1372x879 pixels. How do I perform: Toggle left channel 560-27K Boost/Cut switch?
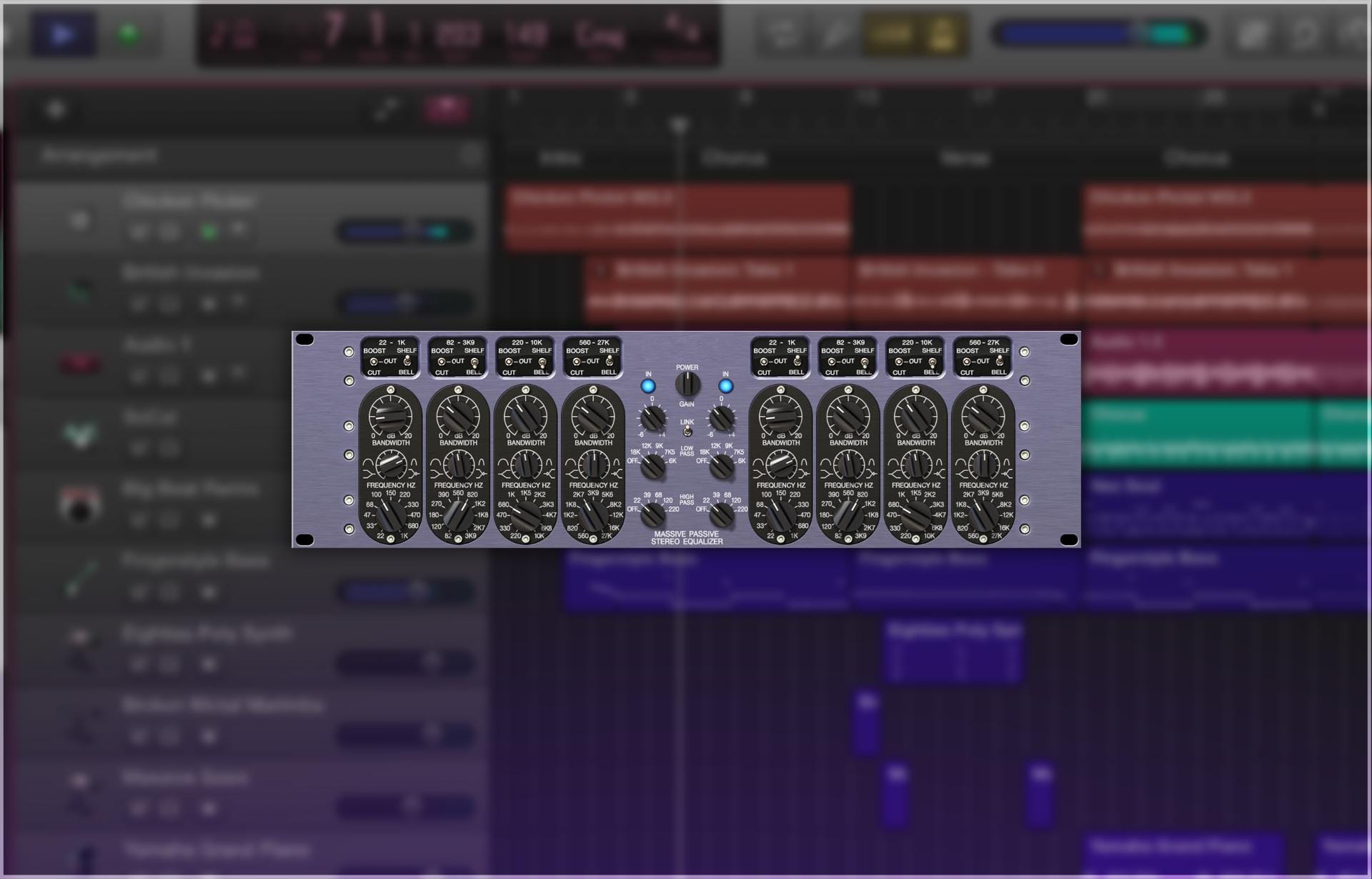point(577,362)
